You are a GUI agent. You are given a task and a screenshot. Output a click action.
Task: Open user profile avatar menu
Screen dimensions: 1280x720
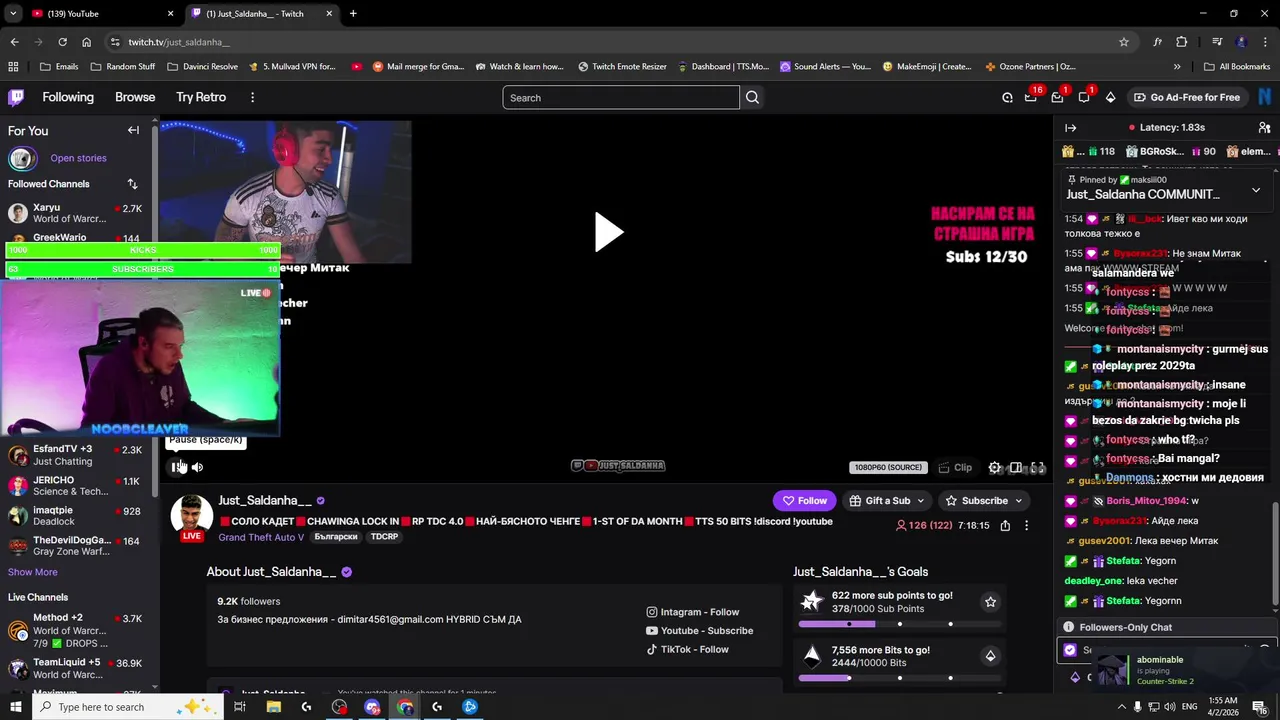[1264, 97]
